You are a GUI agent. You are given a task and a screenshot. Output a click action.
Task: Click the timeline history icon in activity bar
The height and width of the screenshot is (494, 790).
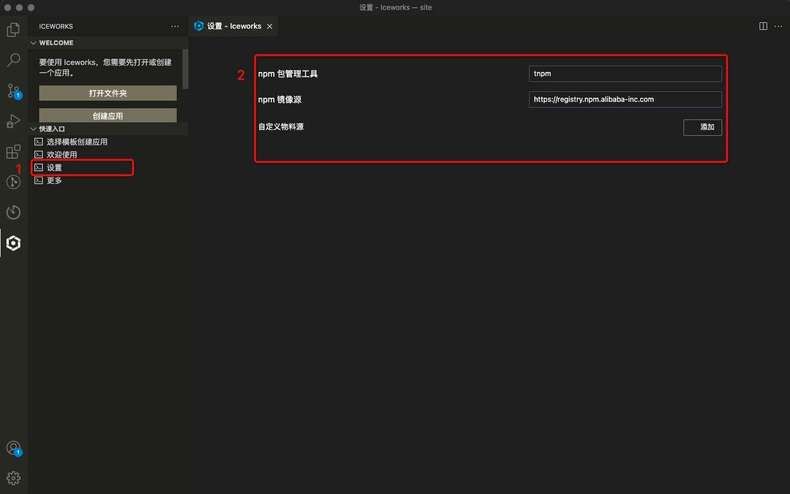pos(14,212)
